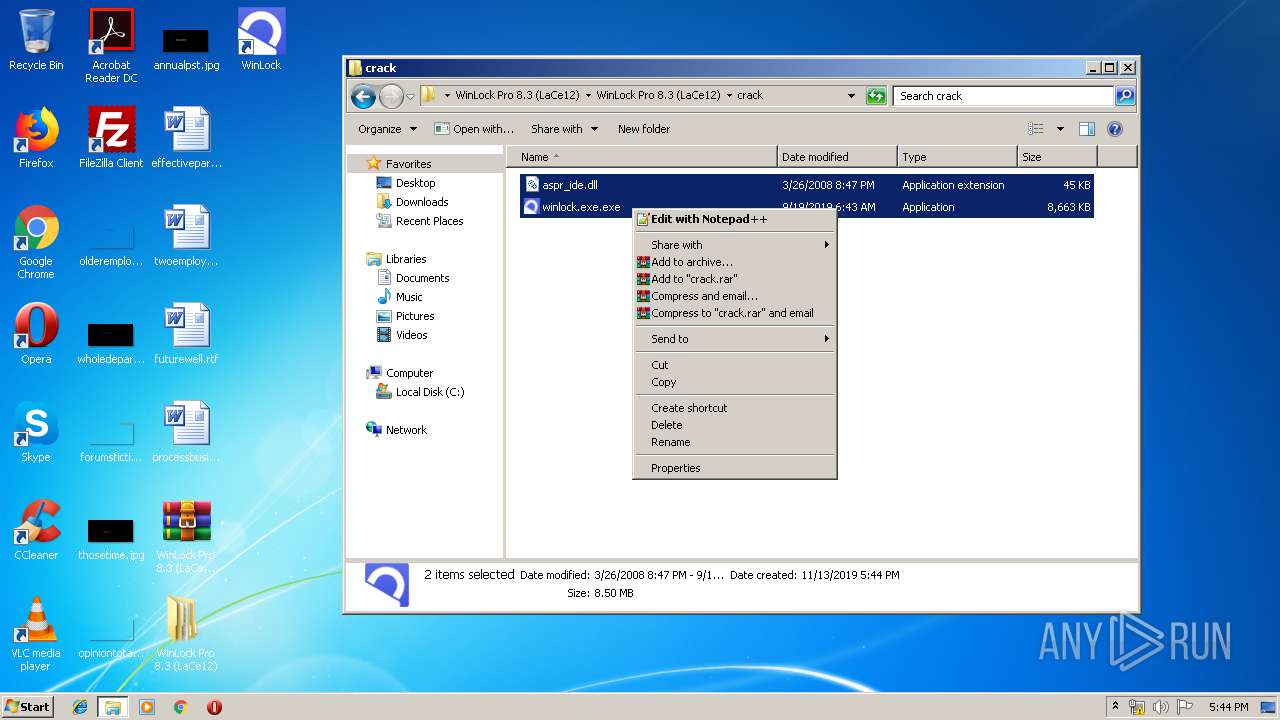Open the WinLock Pro 8.3 (LaCe12) desktop folder
Viewport: 1280px width, 720px height.
click(x=186, y=634)
